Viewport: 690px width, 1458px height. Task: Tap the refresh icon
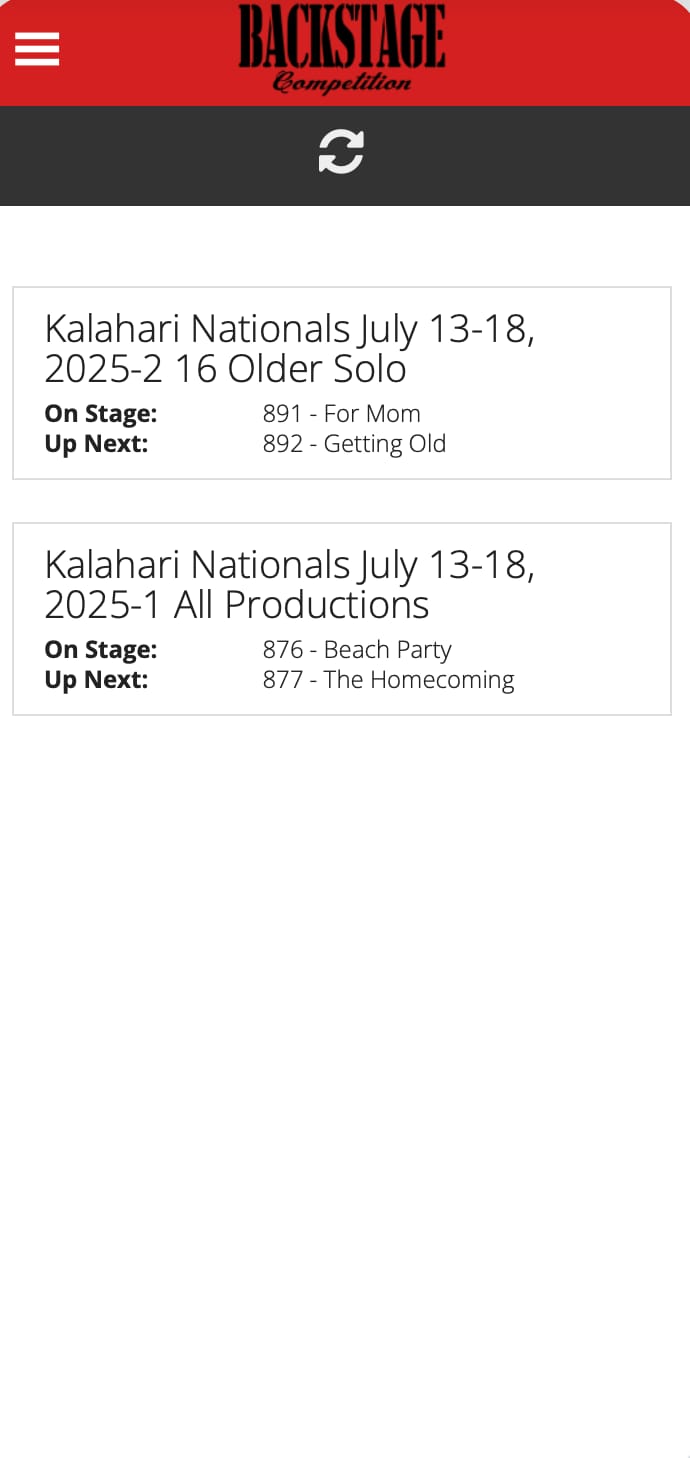[x=341, y=152]
